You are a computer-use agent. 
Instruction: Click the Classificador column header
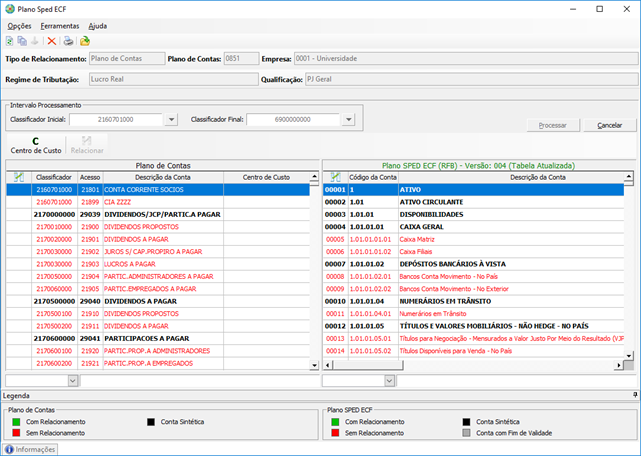click(x=54, y=177)
